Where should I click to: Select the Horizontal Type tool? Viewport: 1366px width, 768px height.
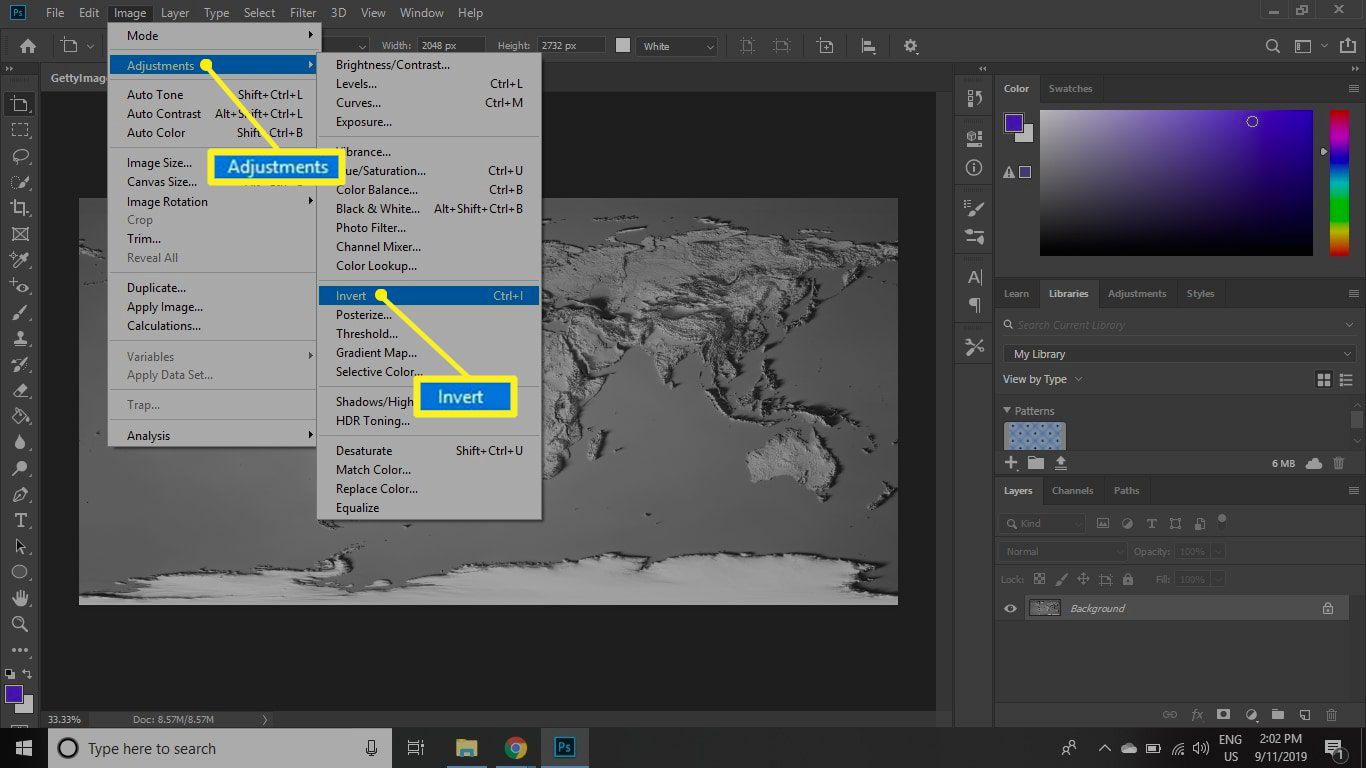(19, 521)
